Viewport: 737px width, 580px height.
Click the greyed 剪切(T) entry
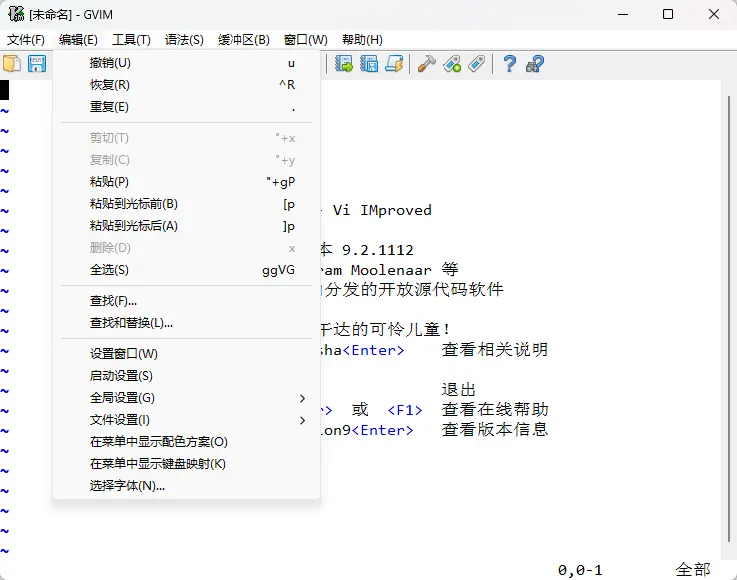click(x=187, y=138)
